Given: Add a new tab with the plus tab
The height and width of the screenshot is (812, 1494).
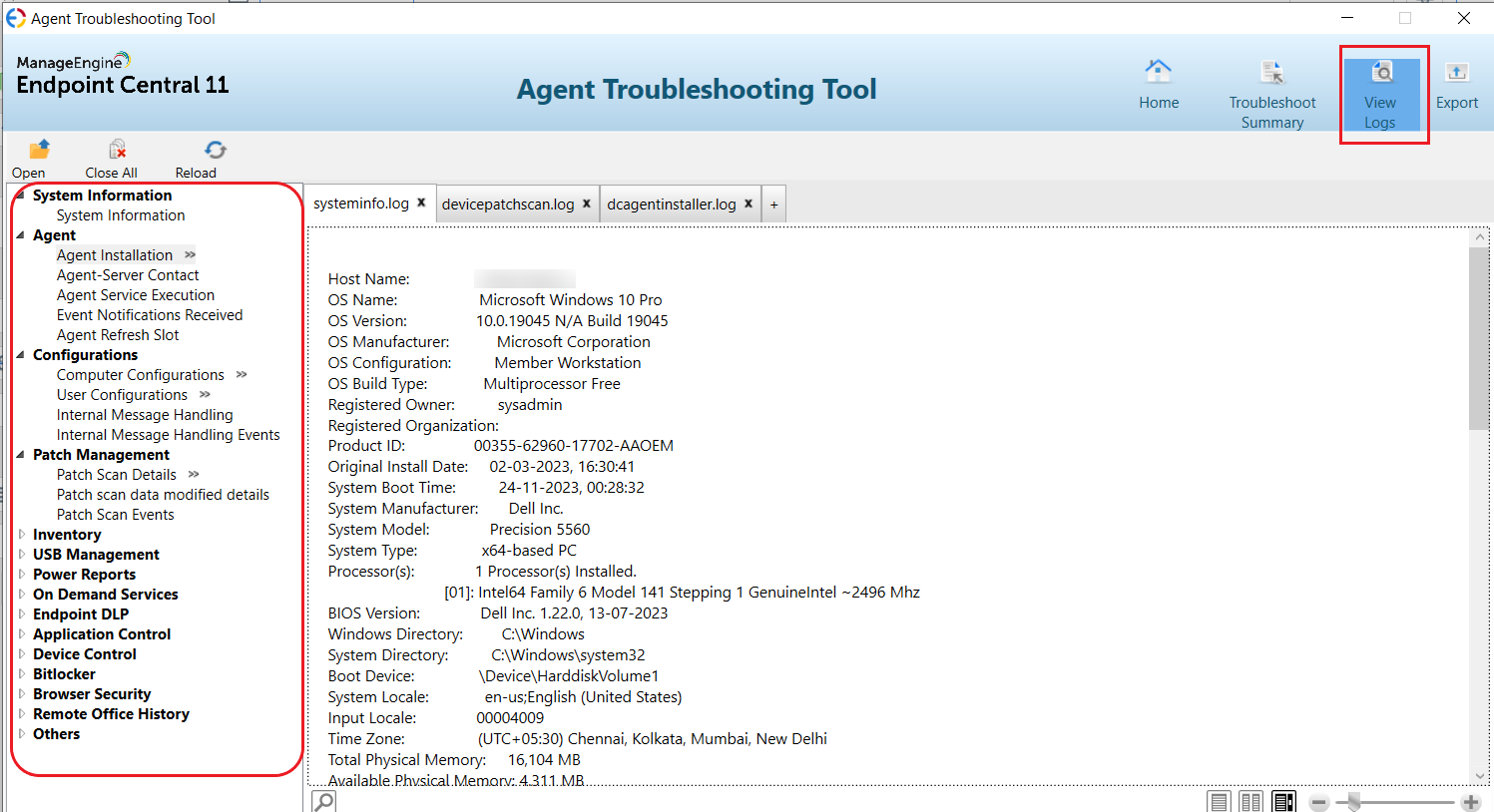Looking at the screenshot, I should [773, 204].
